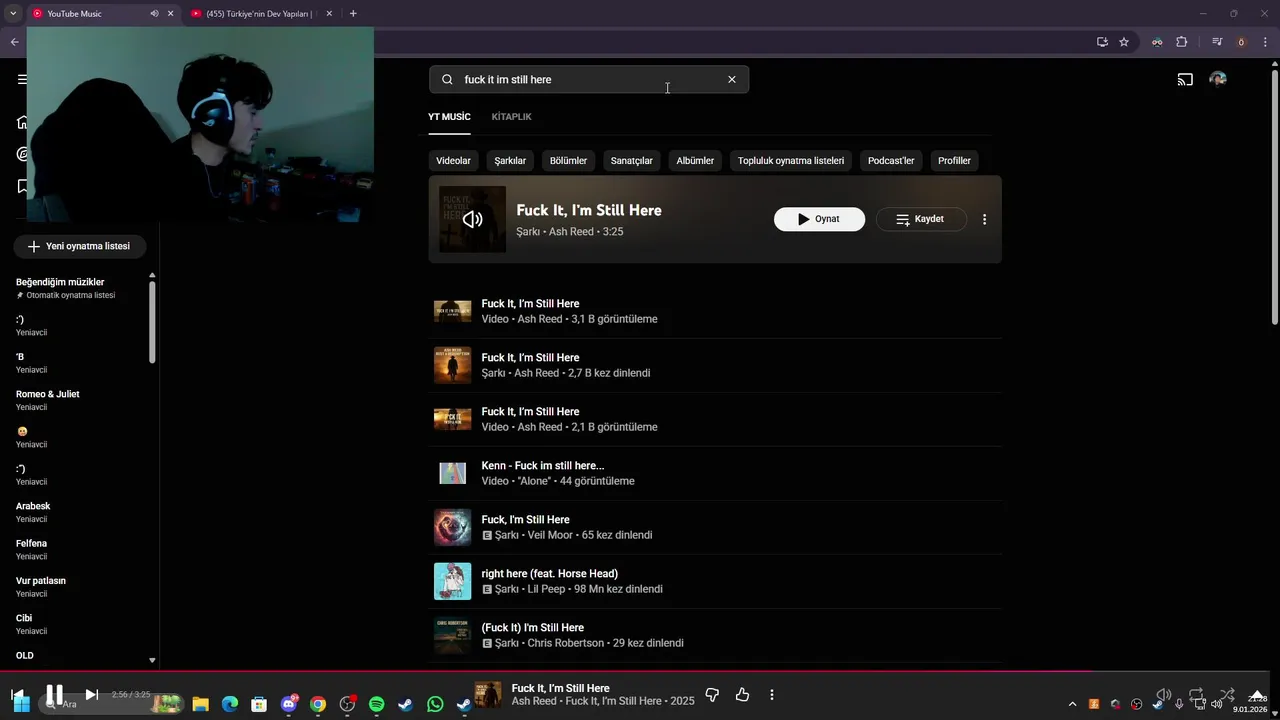Mute the YouTube Music browser tab

(154, 13)
